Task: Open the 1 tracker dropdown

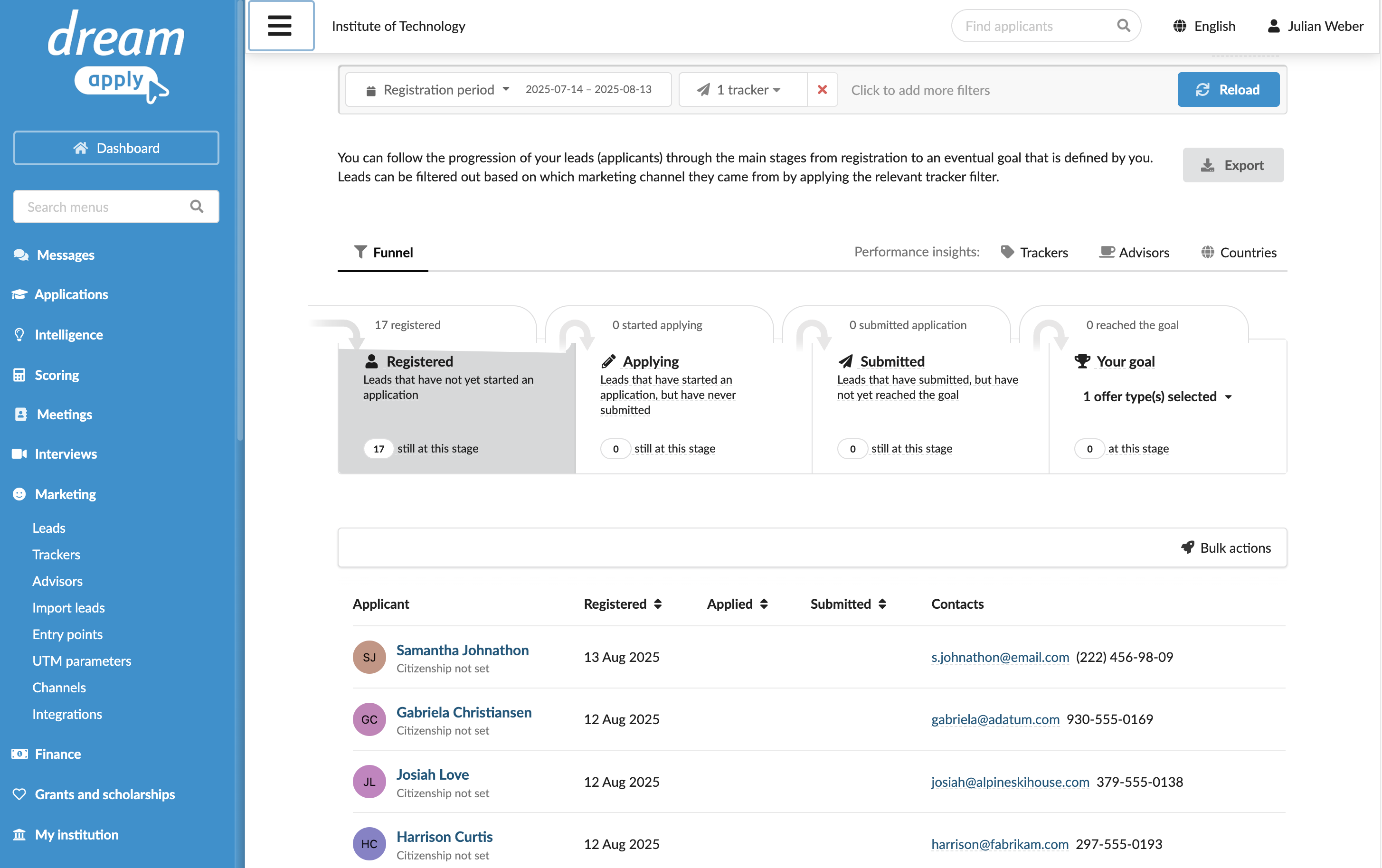Action: 743,89
